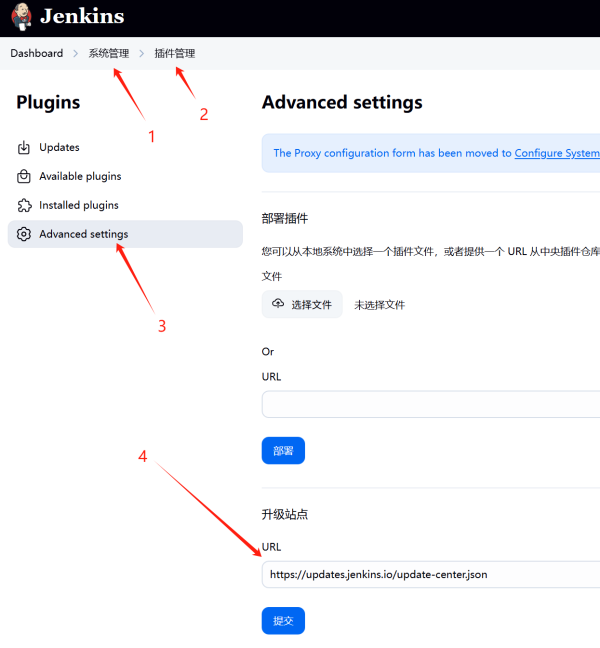Click the Updates download icon
Viewport: 600px width, 648px height.
click(24, 148)
